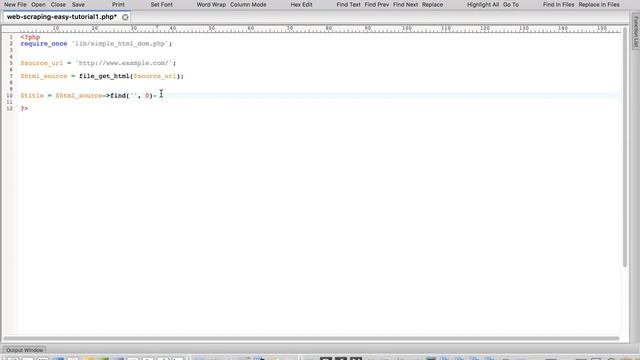This screenshot has height=360, width=640.
Task: Click the '$title' variable on line 10
Action: pyautogui.click(x=32, y=96)
